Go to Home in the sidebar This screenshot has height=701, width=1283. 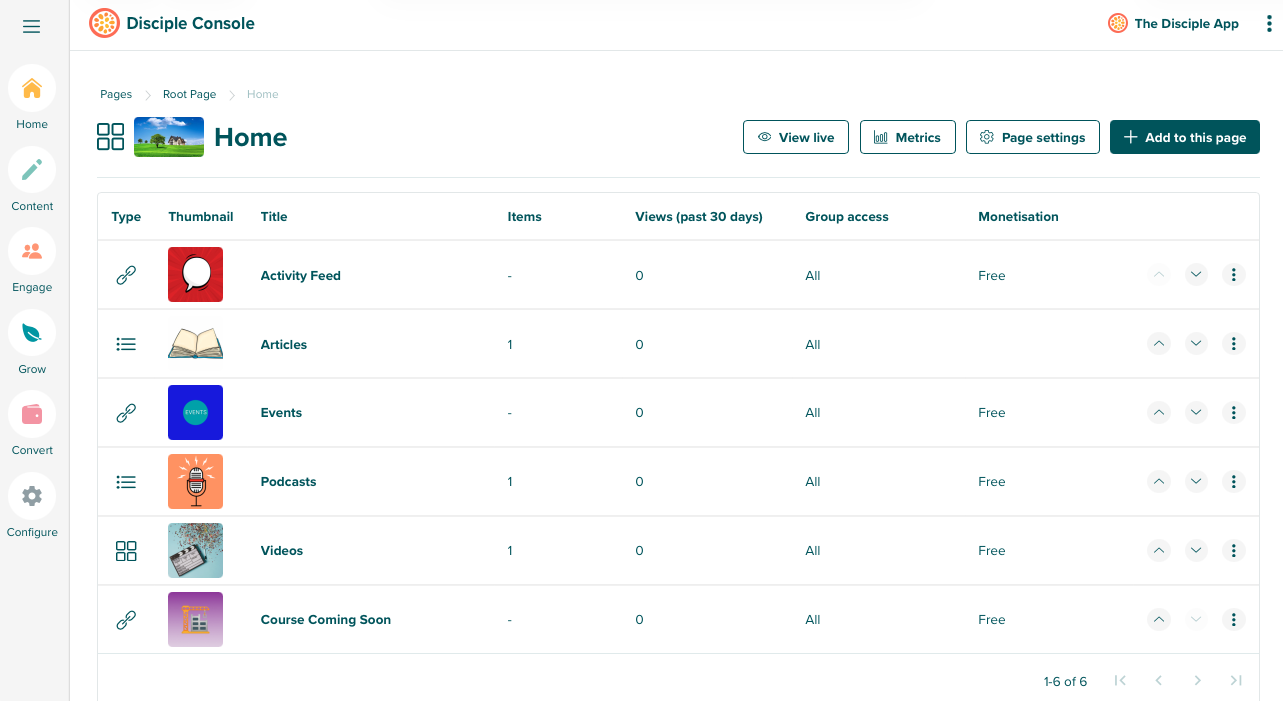tap(32, 89)
